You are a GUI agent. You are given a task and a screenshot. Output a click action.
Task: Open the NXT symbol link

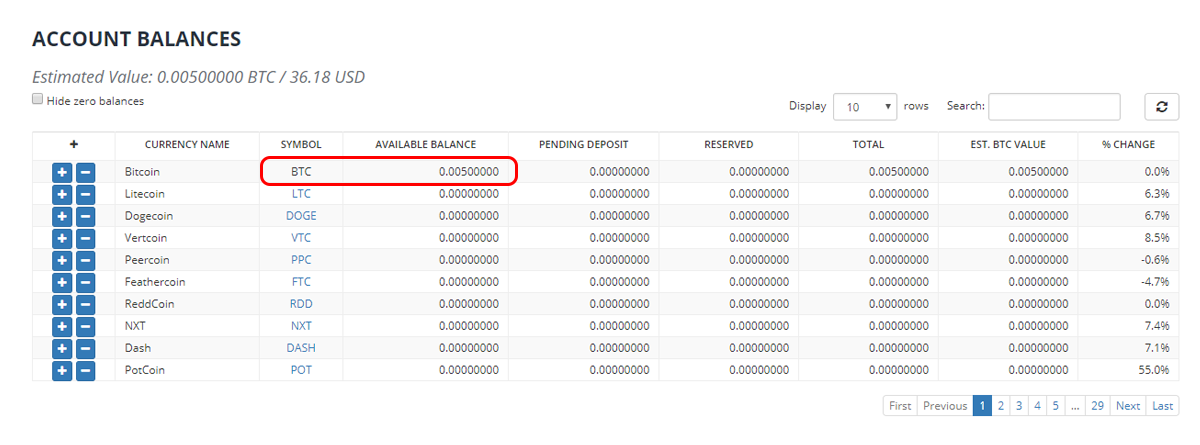click(x=301, y=326)
